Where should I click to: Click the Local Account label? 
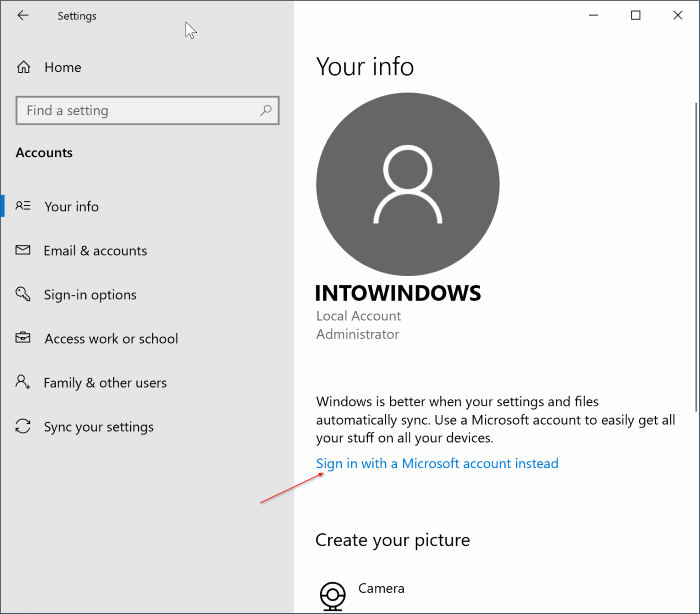358,316
